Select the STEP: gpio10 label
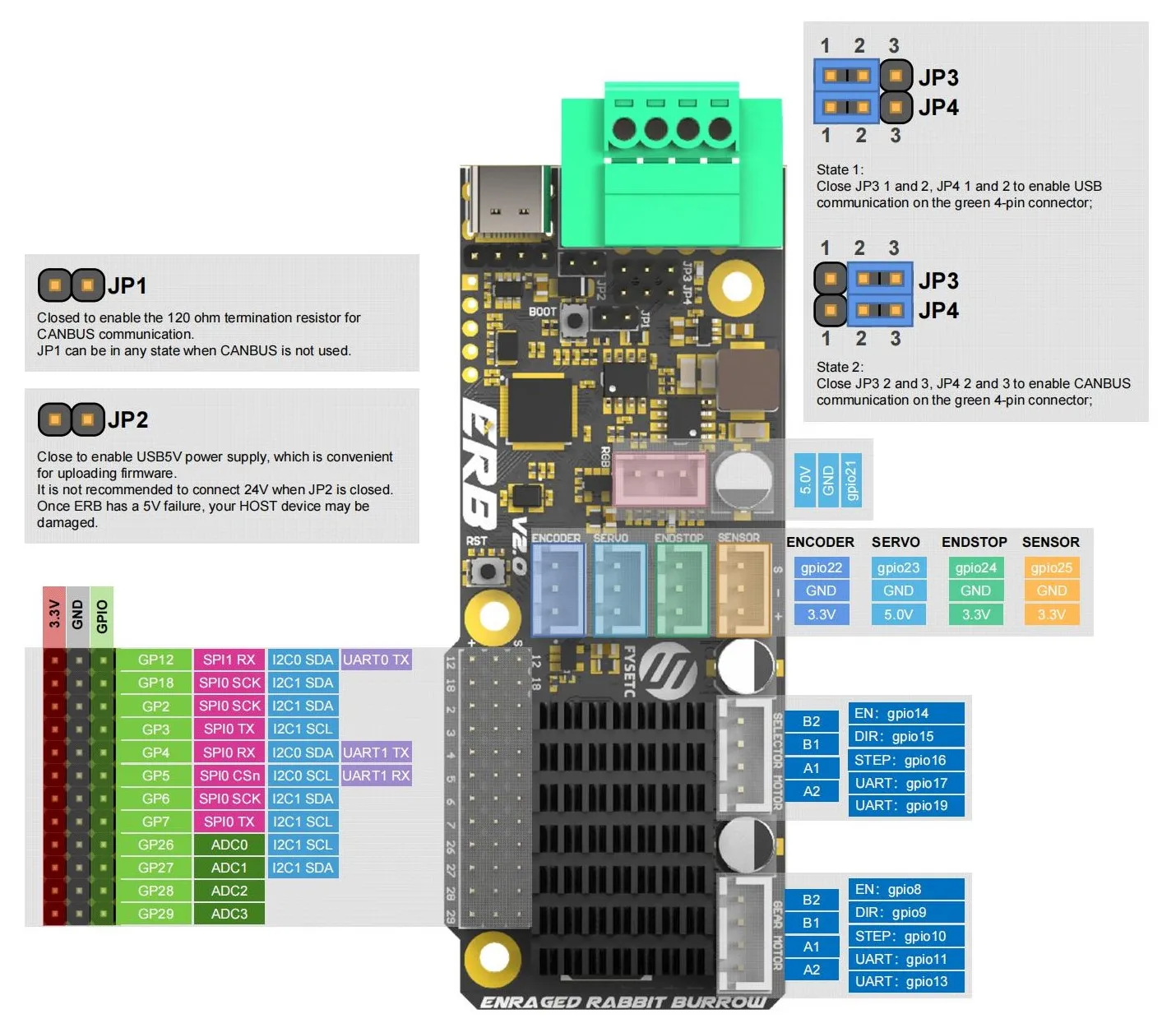 pyautogui.click(x=905, y=936)
